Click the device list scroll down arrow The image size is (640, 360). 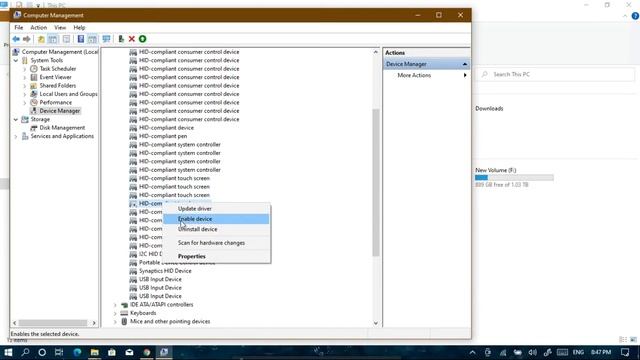pyautogui.click(x=376, y=323)
